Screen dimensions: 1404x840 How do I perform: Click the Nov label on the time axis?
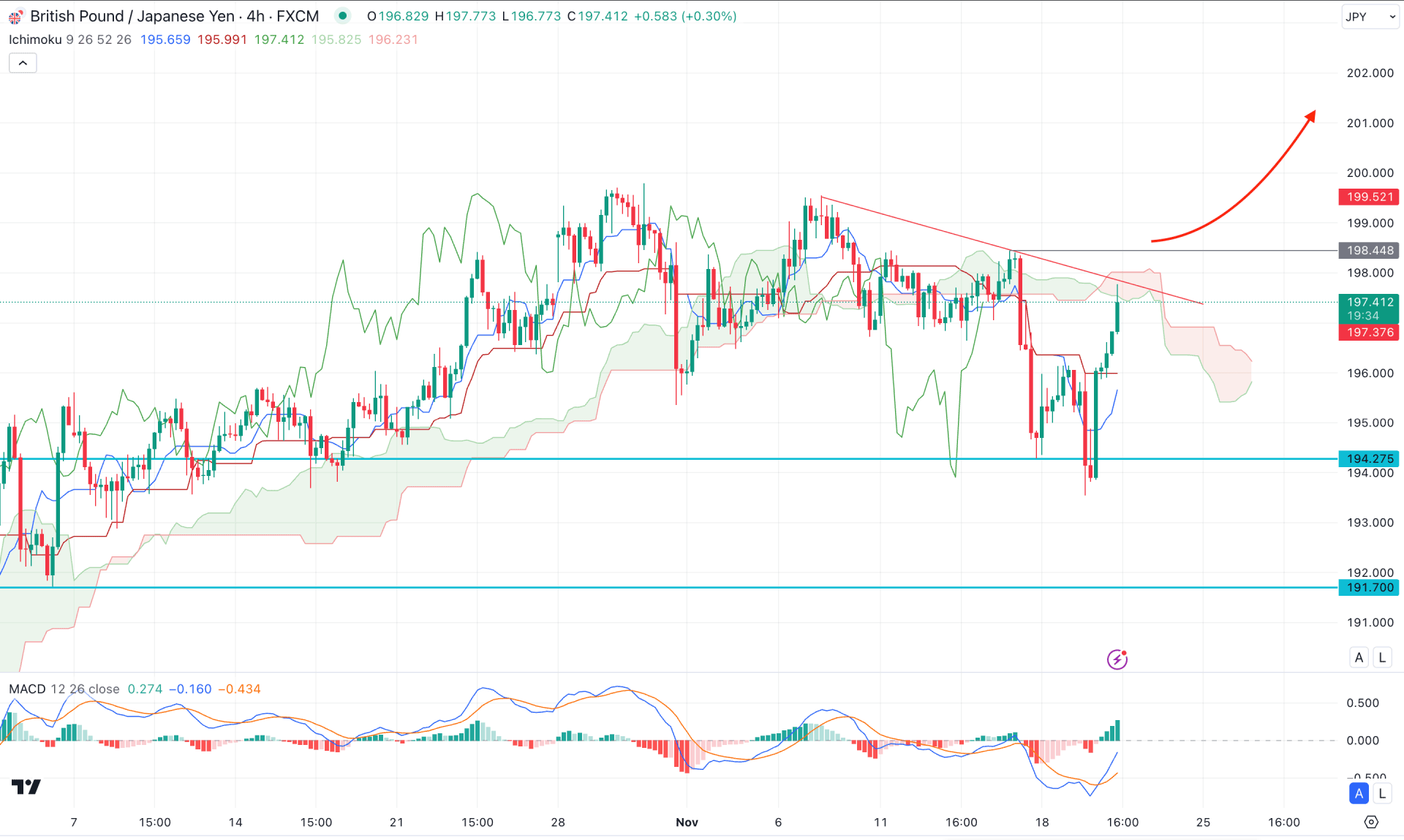click(687, 822)
